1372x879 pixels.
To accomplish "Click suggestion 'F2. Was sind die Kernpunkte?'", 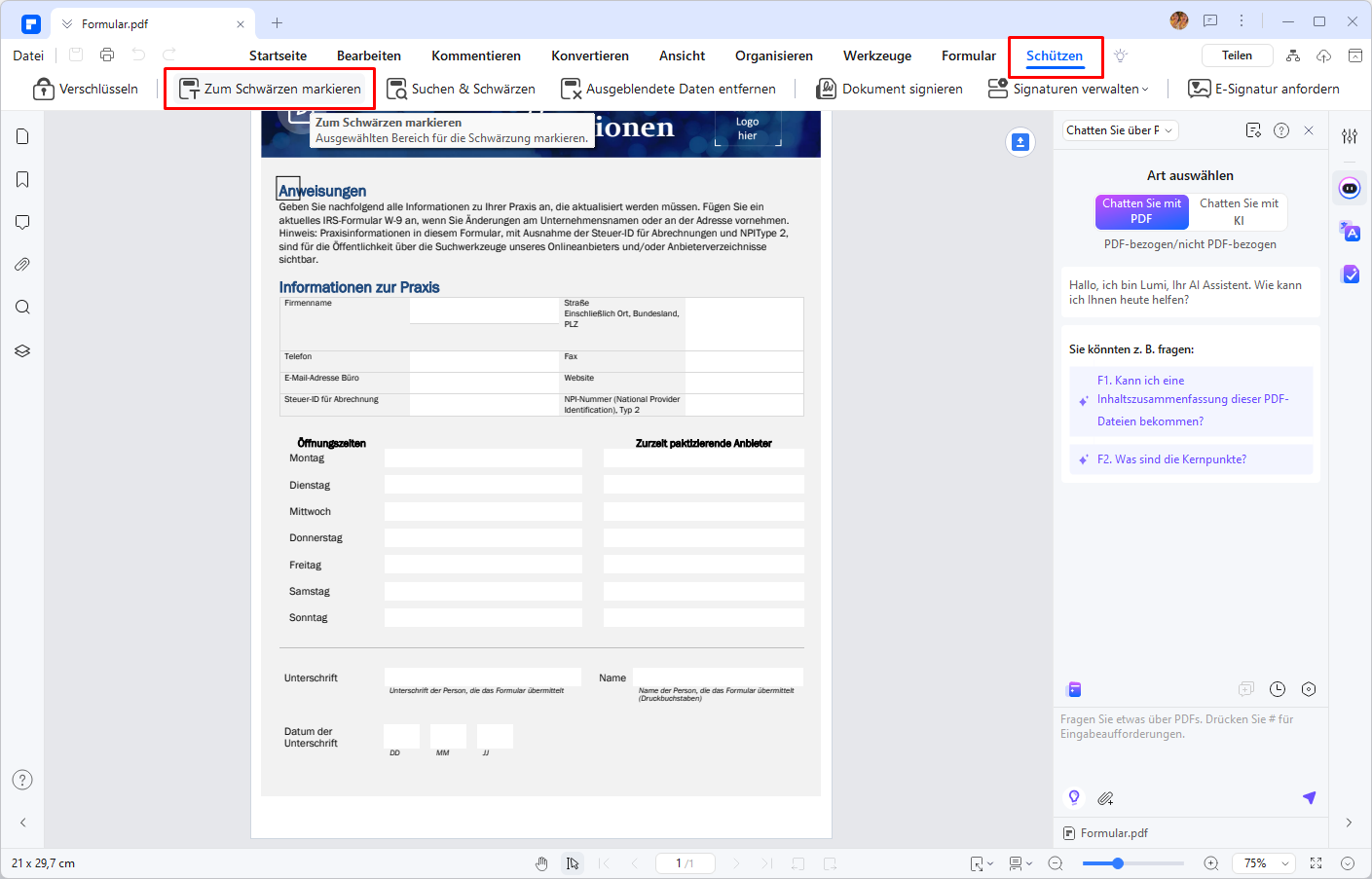I will 1191,459.
